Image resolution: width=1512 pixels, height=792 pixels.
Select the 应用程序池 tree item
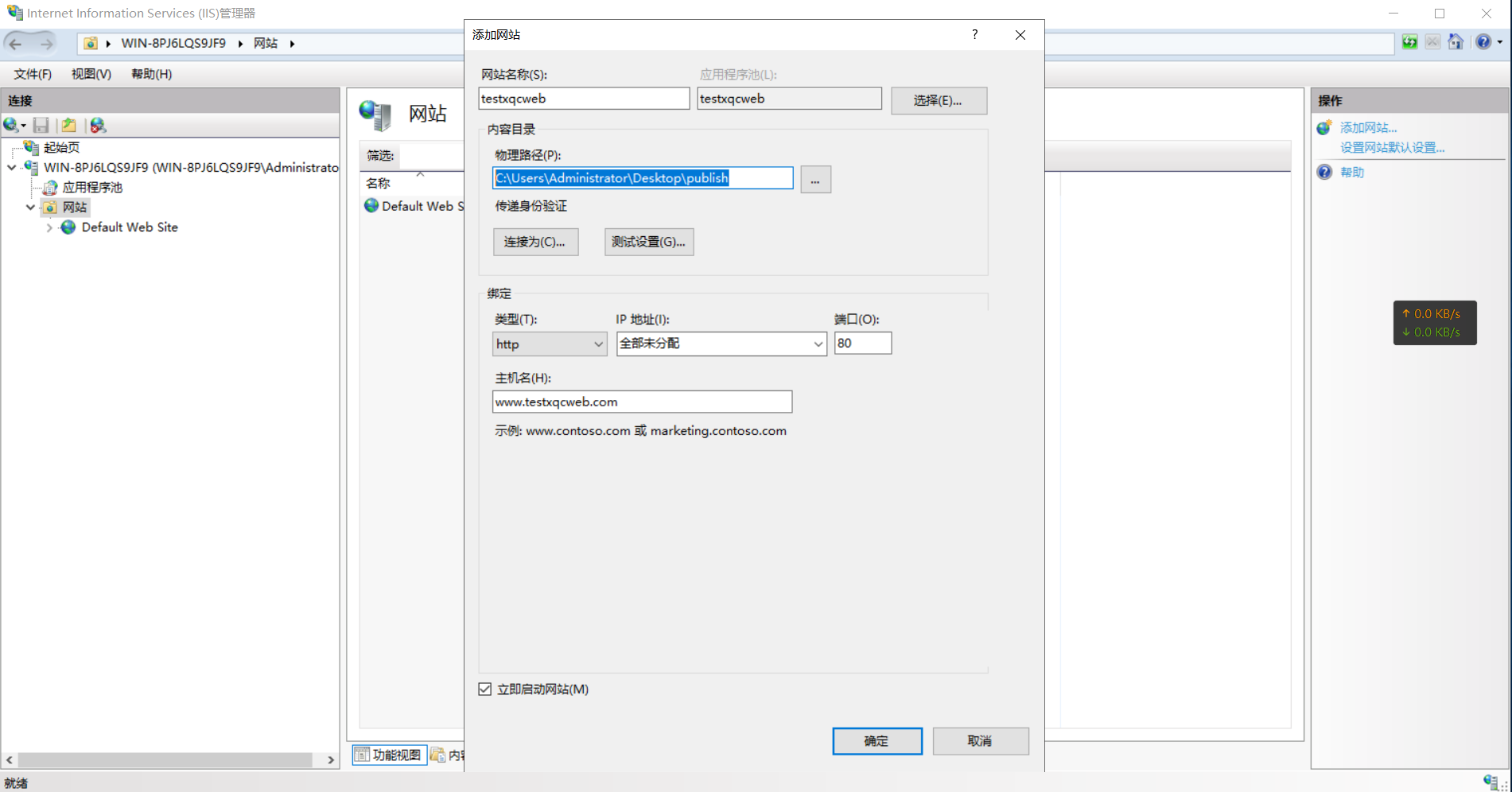click(x=92, y=187)
